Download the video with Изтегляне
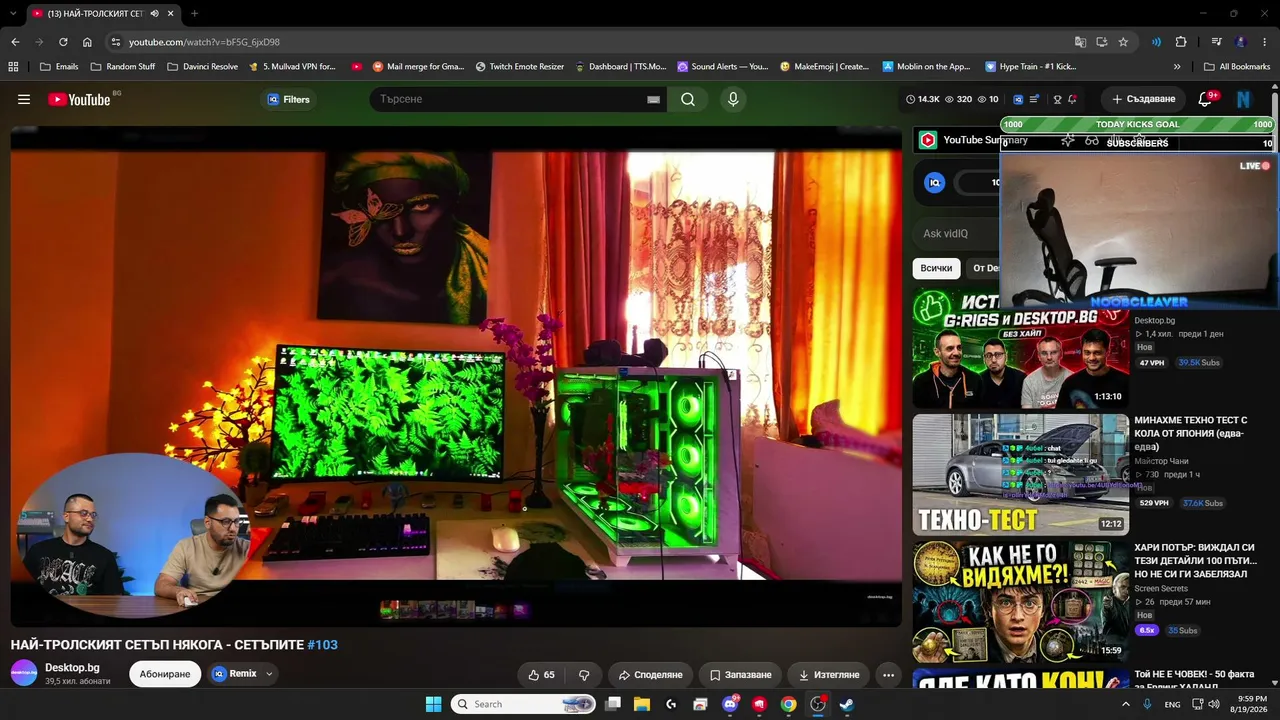 [x=829, y=675]
